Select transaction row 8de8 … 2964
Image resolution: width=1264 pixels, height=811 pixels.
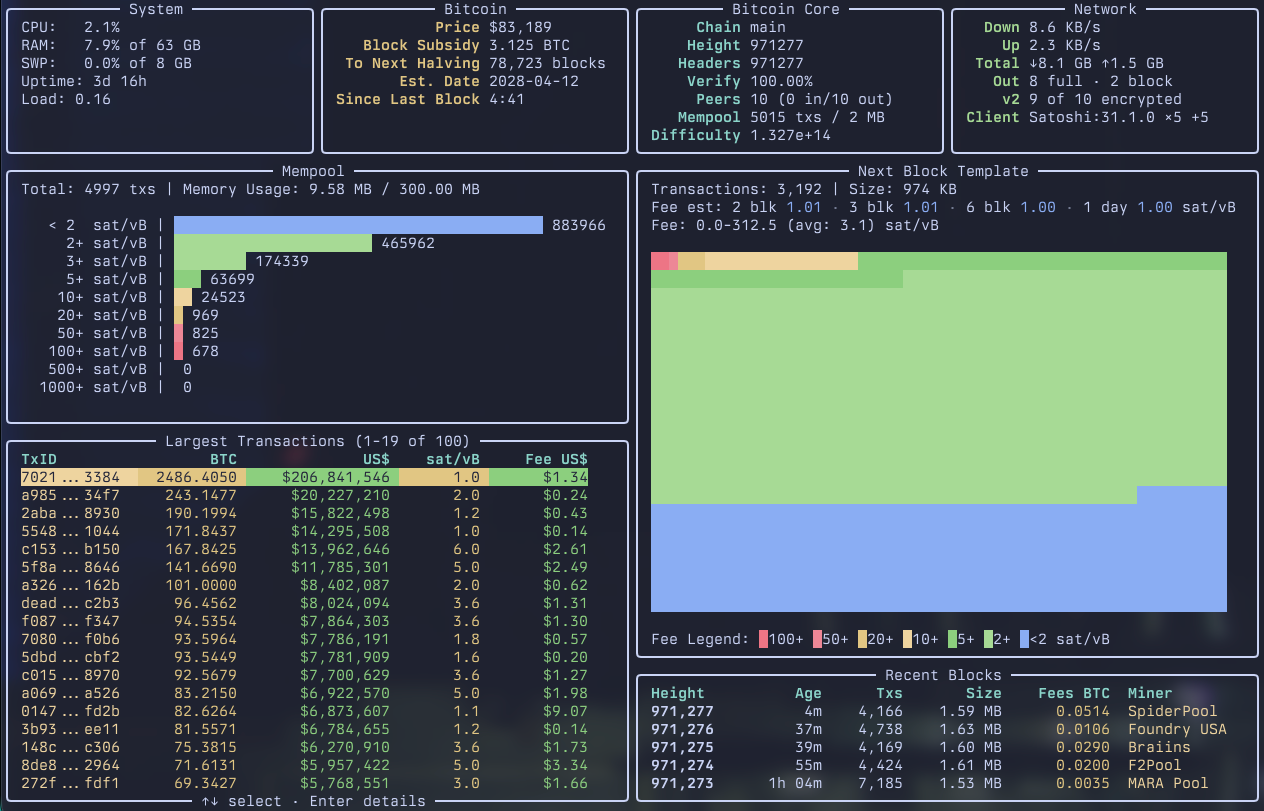coord(305,765)
